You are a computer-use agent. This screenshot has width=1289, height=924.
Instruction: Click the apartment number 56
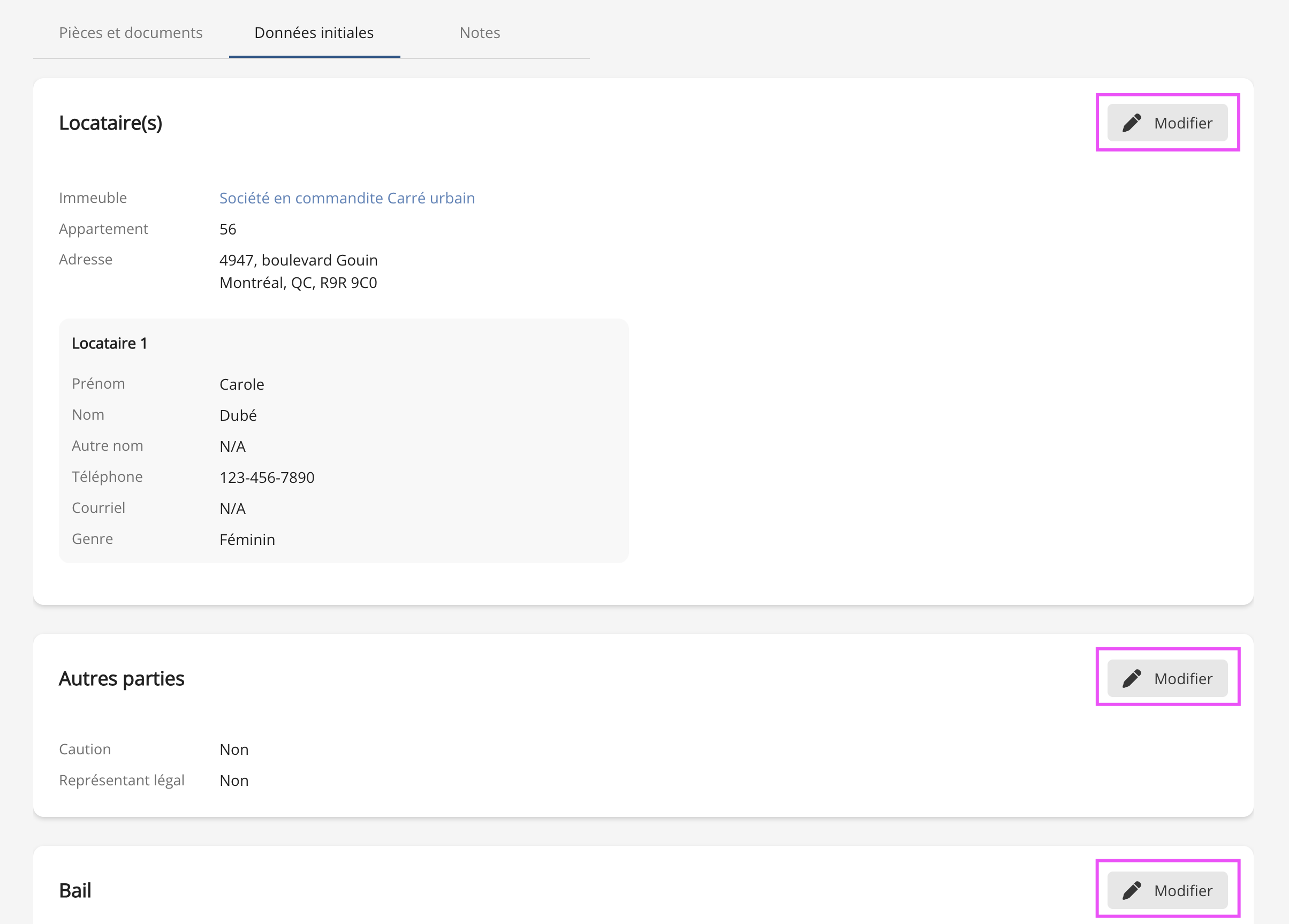pyautogui.click(x=228, y=229)
